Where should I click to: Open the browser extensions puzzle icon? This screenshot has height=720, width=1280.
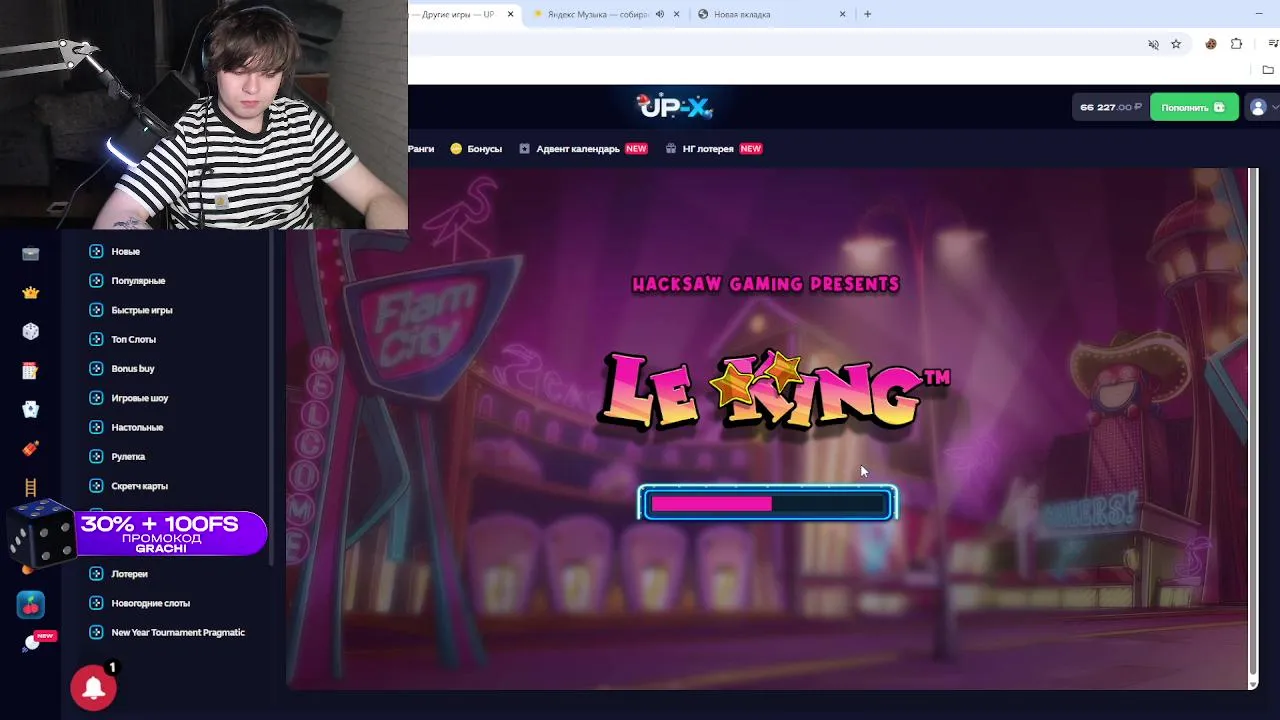click(x=1237, y=44)
